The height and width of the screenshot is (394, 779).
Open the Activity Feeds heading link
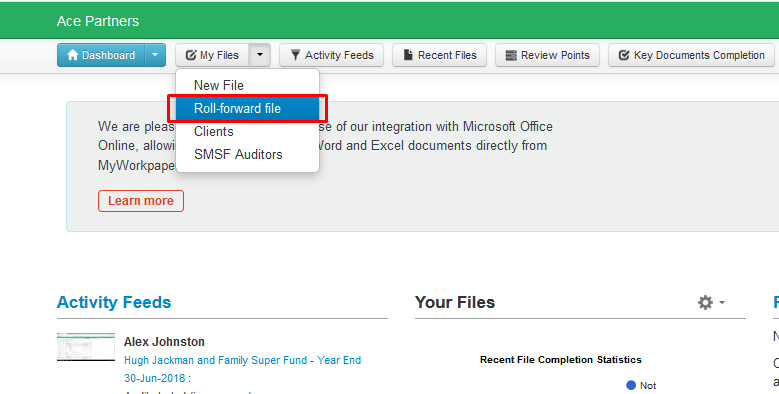click(x=114, y=302)
